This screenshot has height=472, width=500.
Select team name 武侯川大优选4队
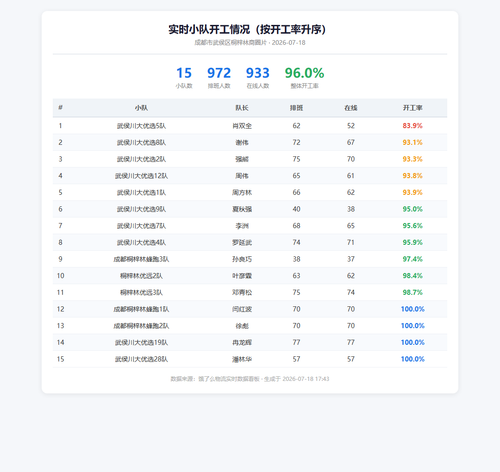[x=141, y=242]
